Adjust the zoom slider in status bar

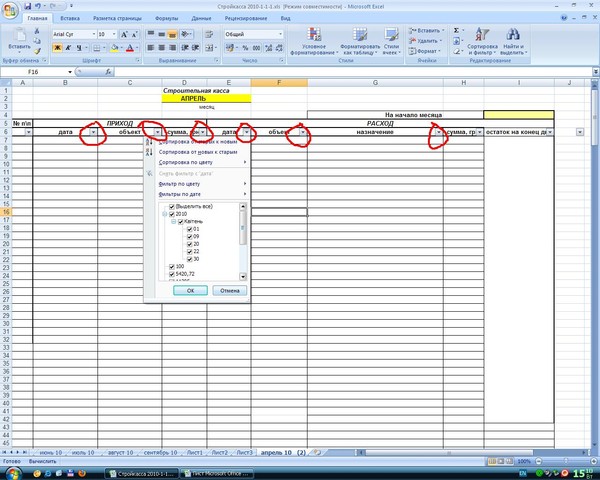pos(566,461)
